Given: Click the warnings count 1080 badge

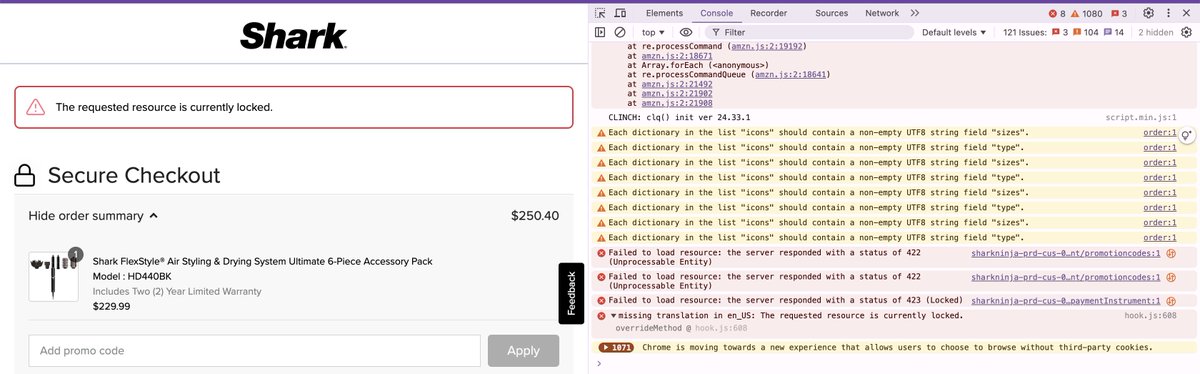Looking at the screenshot, I should (x=1086, y=13).
